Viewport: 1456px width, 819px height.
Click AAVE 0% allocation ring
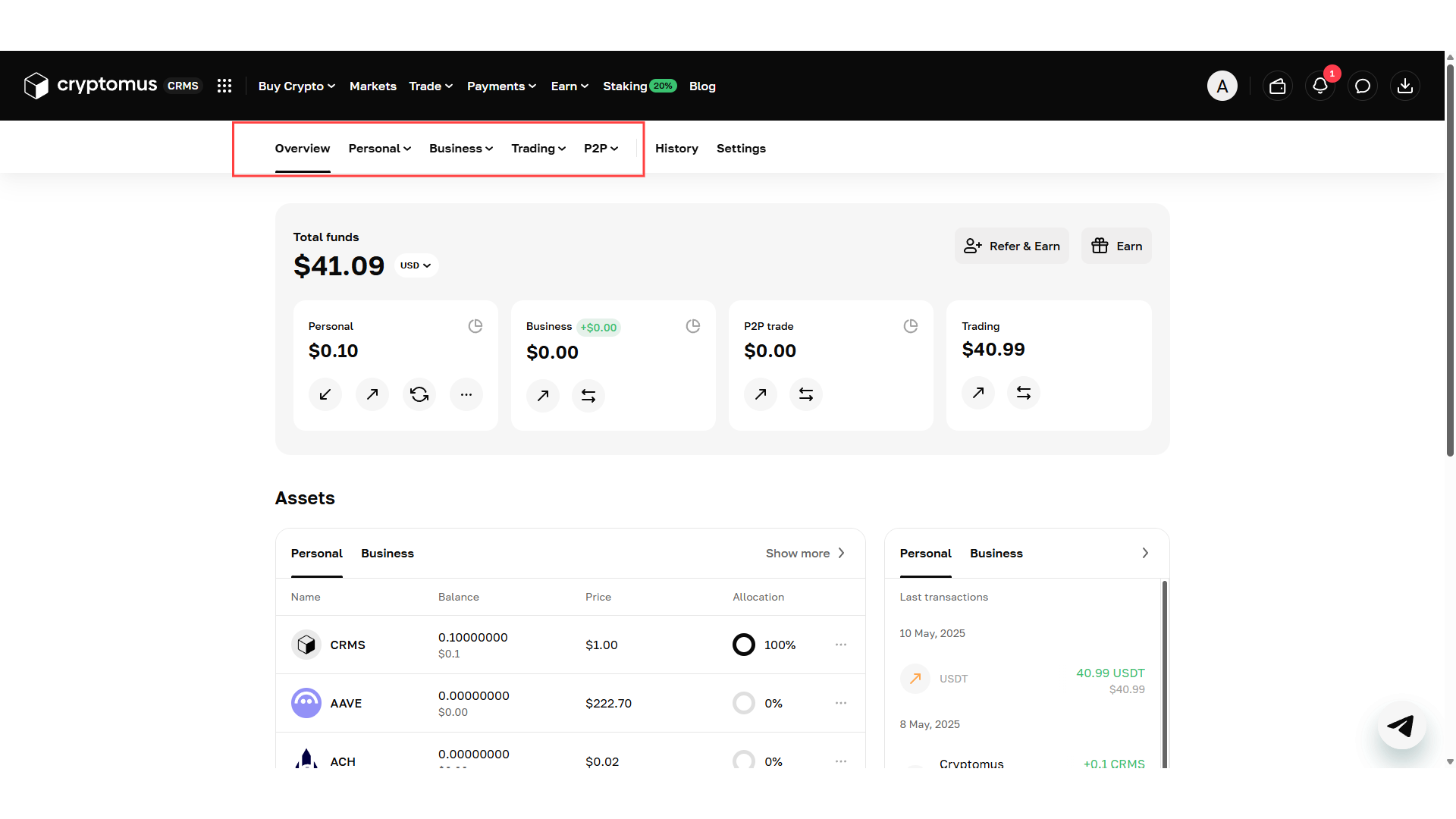[x=744, y=703]
